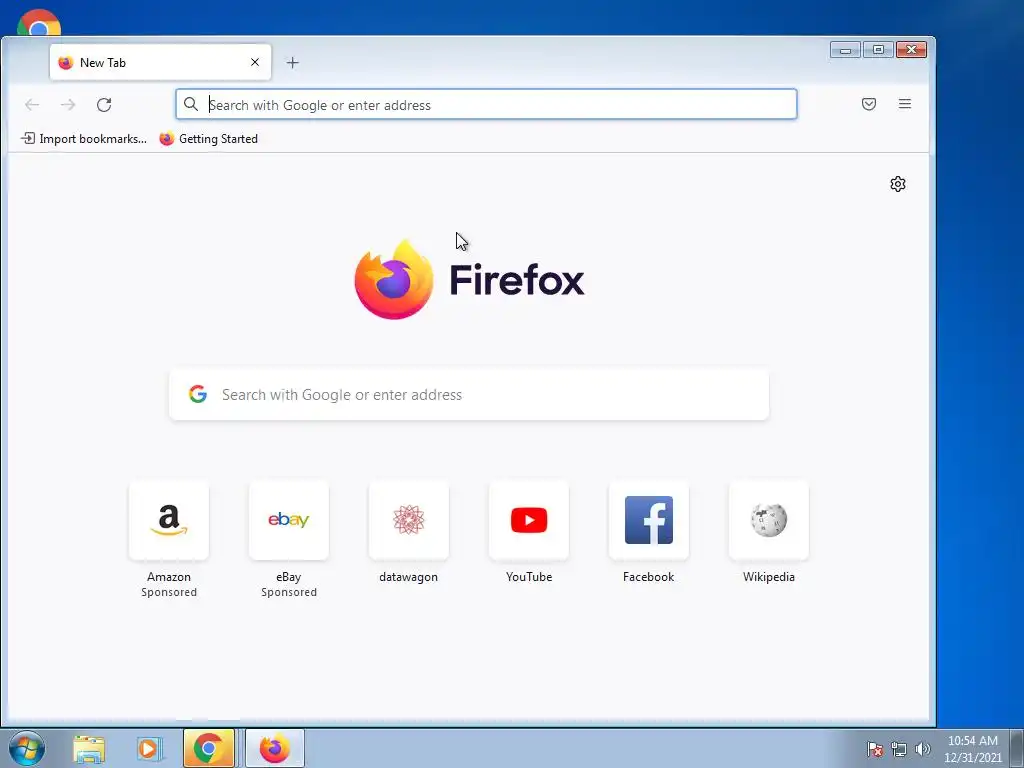The height and width of the screenshot is (768, 1024).
Task: Click the Wikipedia label text
Action: coord(769,577)
